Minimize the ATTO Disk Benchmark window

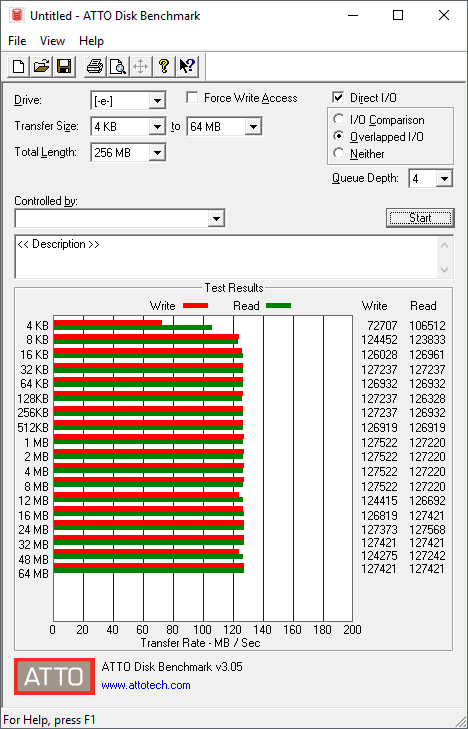352,16
